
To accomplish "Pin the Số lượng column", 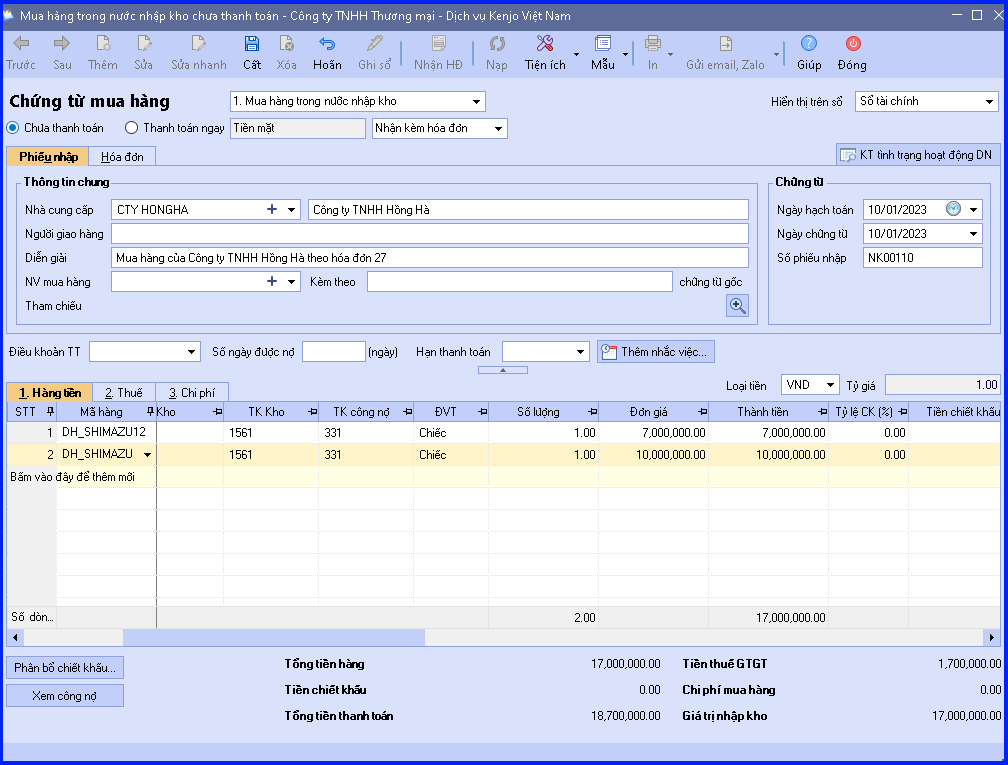I will (x=592, y=411).
